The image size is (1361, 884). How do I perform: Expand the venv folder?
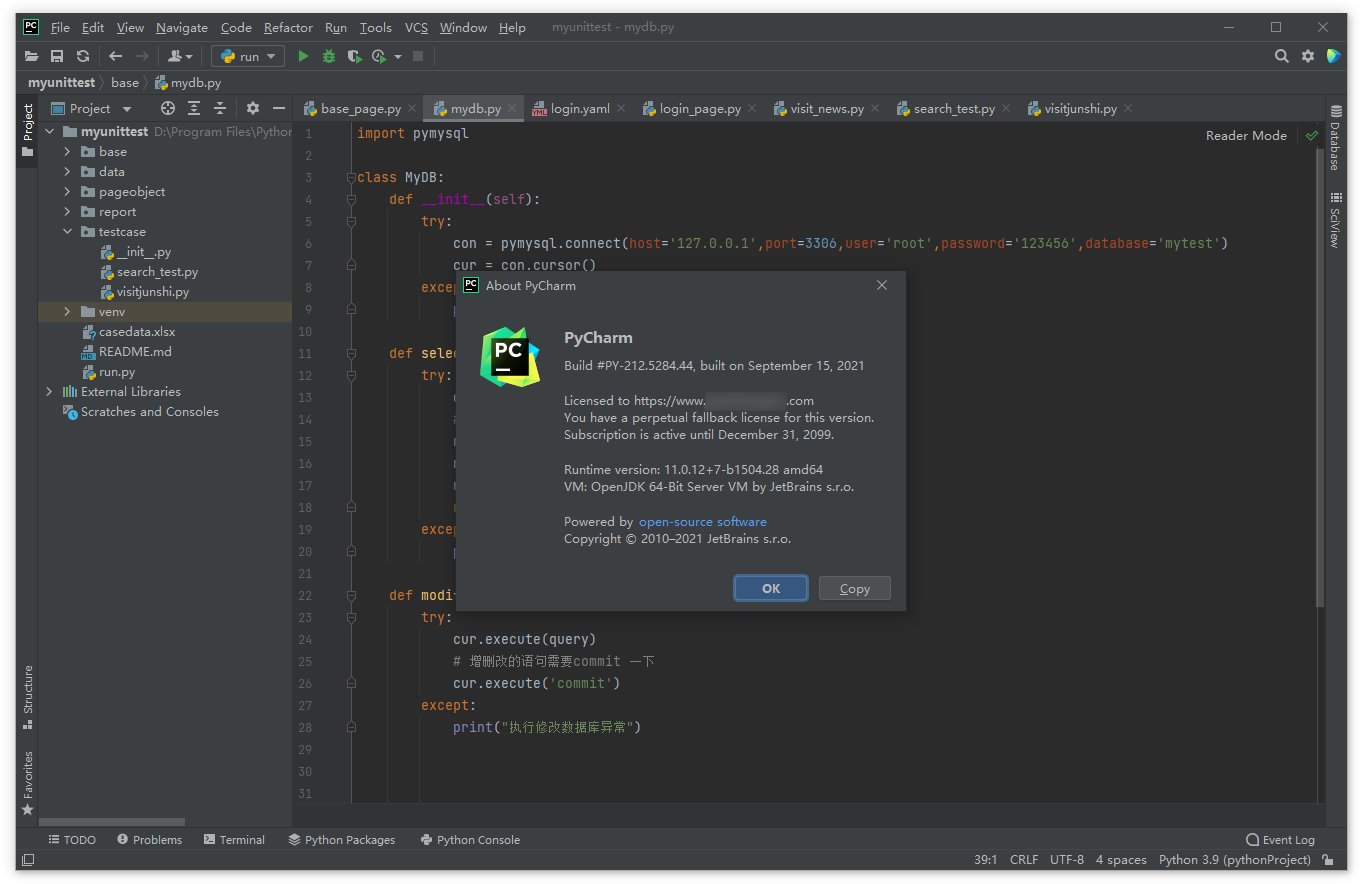(67, 312)
